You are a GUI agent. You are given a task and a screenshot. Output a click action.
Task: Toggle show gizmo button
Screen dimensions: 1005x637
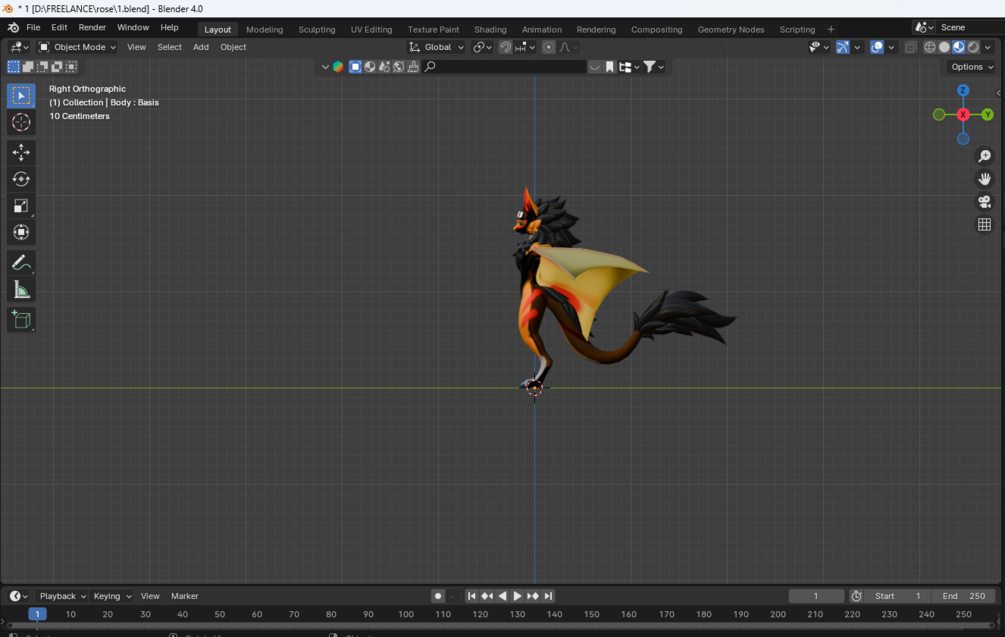842,47
